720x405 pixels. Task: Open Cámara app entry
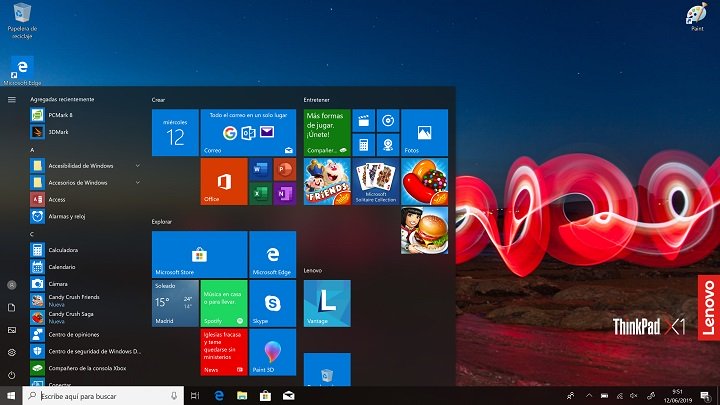(85, 284)
